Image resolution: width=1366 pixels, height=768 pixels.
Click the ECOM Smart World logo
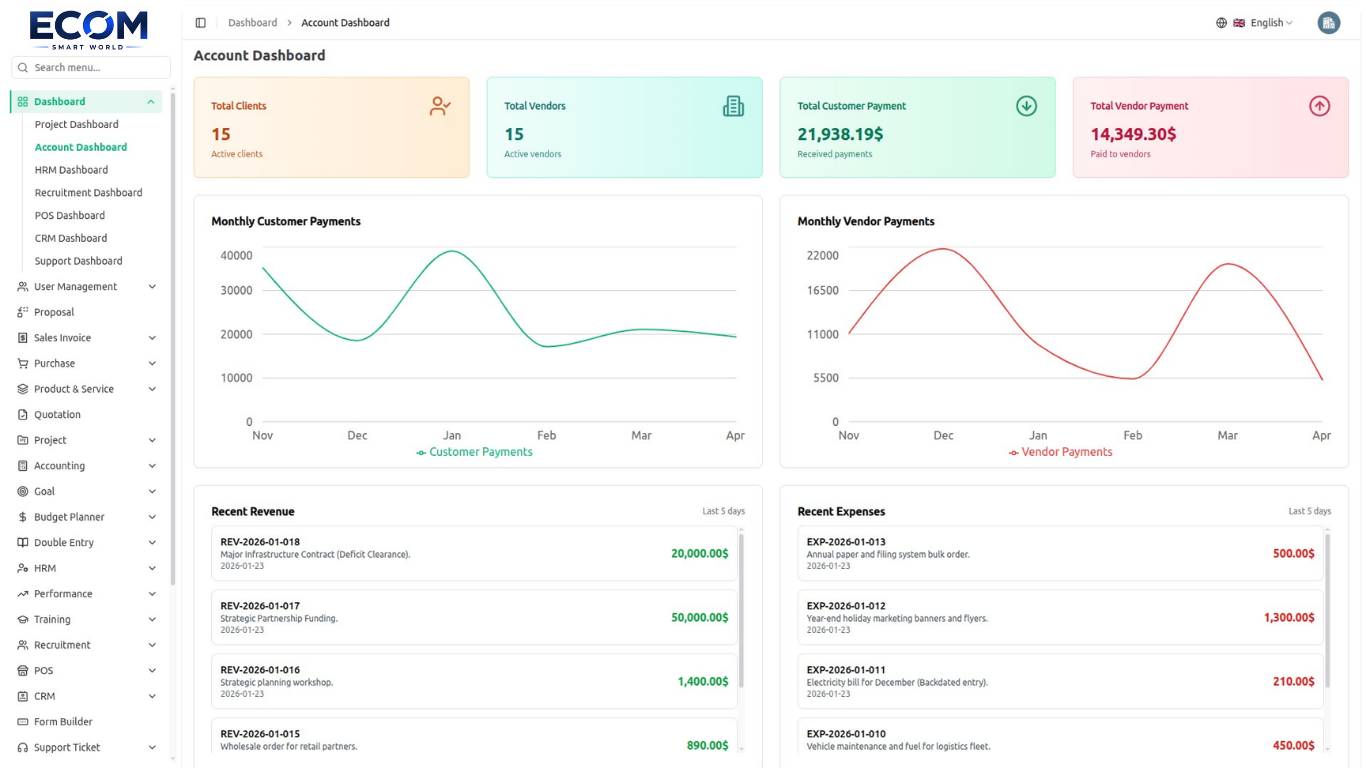[x=88, y=30]
